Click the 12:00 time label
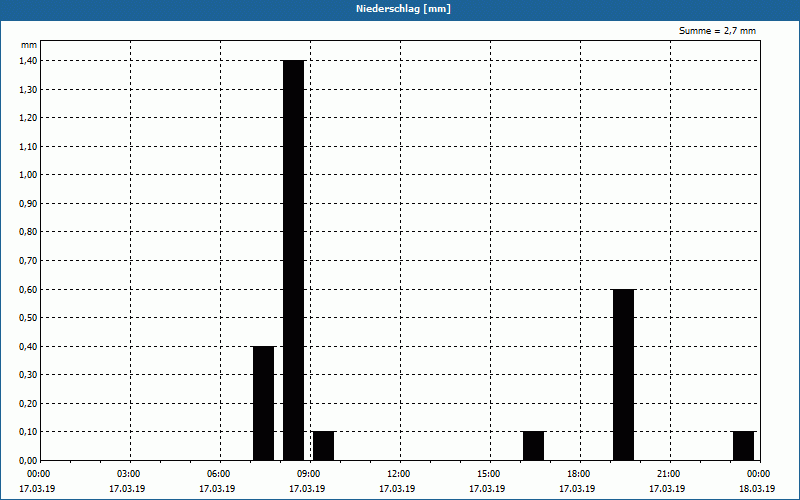 tap(398, 474)
